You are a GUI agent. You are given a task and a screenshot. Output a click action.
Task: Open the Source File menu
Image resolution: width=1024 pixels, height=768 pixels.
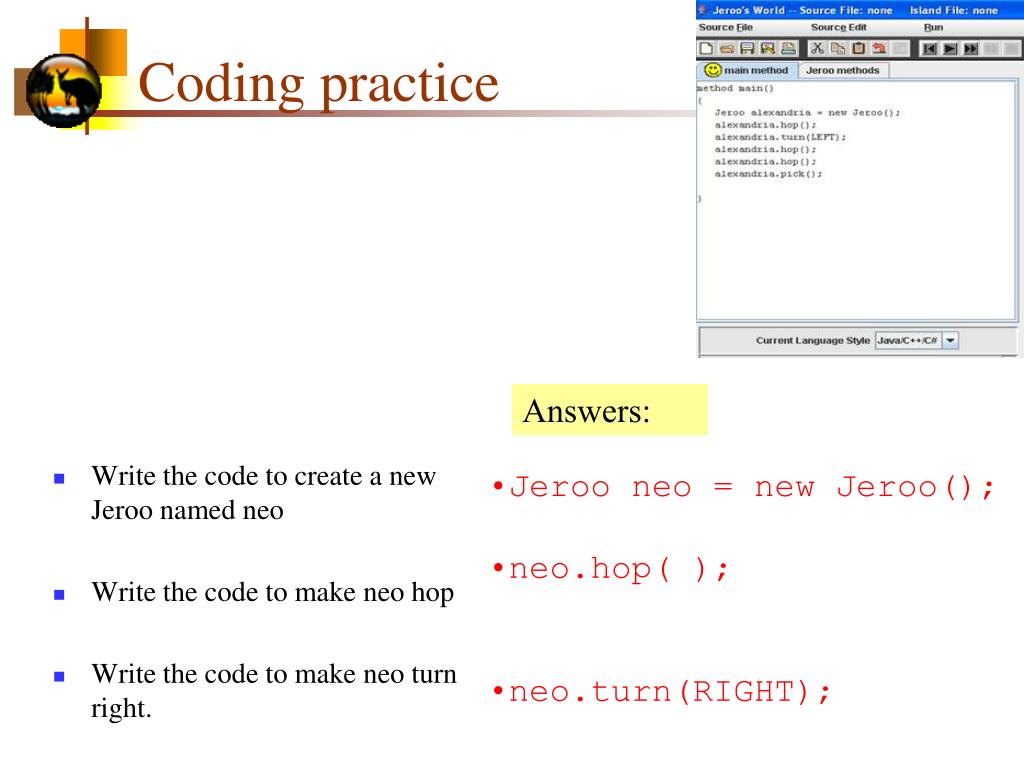click(x=726, y=27)
